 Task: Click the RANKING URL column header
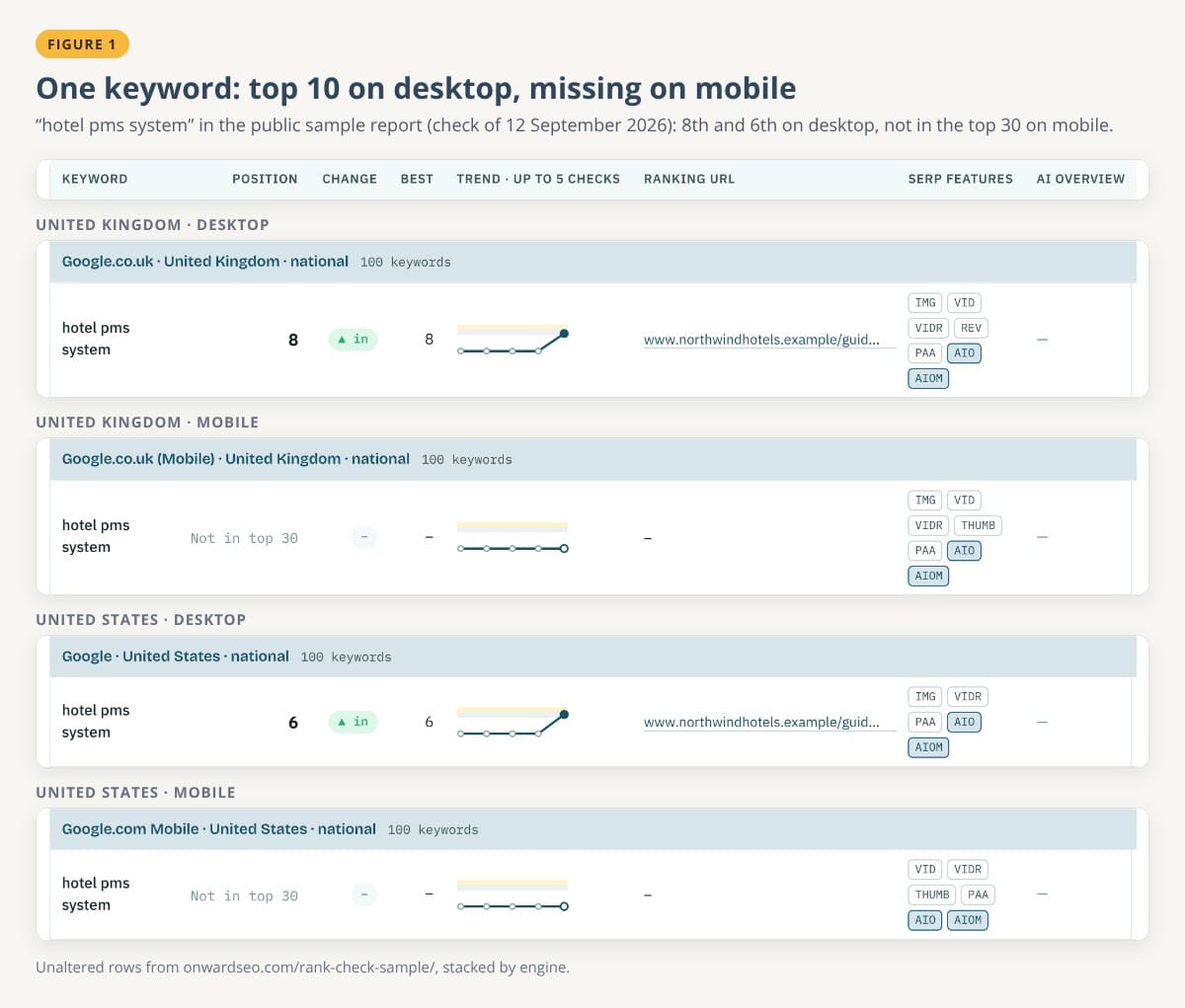[x=689, y=180]
